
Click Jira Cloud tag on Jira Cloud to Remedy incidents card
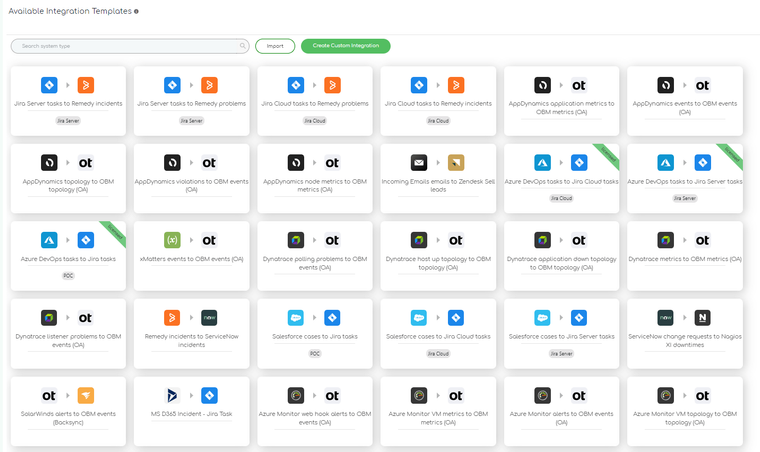coord(438,121)
